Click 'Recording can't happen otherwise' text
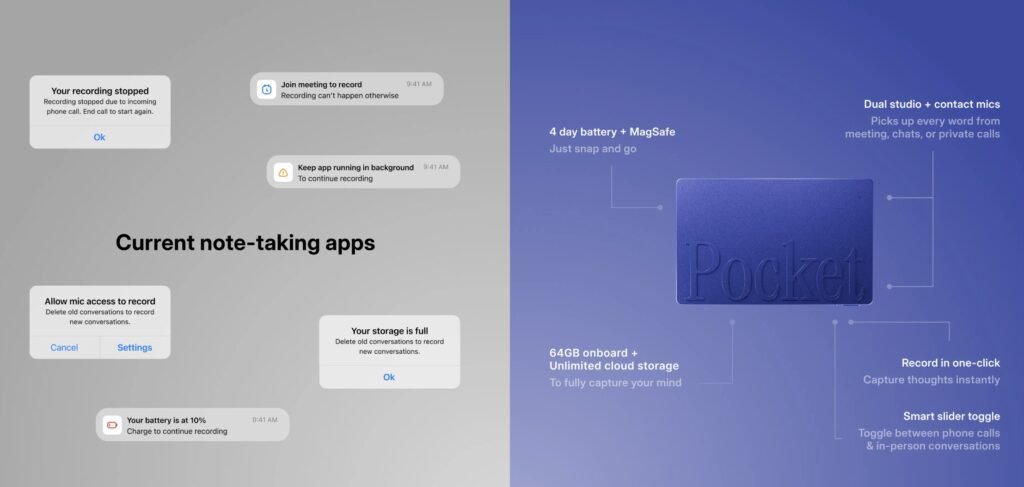1024x487 pixels. click(x=340, y=96)
